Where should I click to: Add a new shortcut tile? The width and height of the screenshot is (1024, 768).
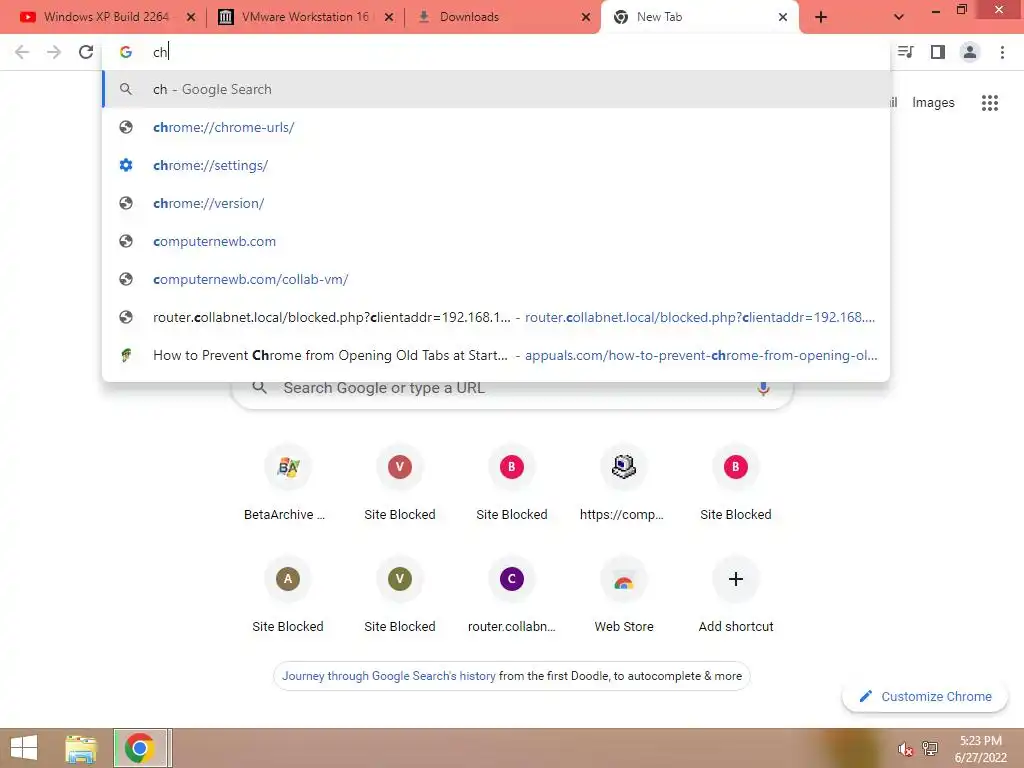(736, 596)
